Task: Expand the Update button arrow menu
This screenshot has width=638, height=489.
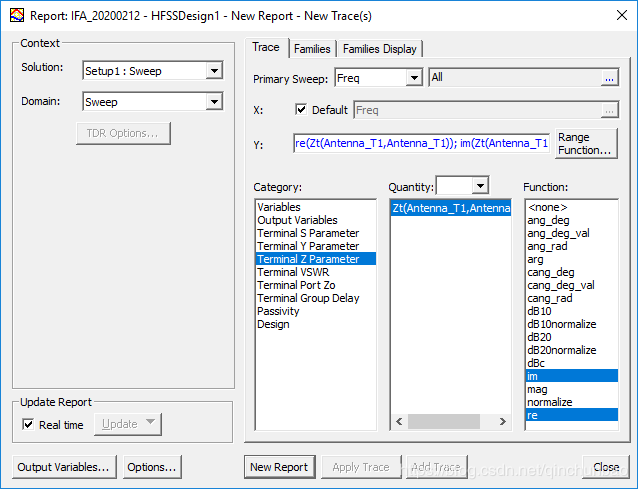Action: (x=150, y=422)
